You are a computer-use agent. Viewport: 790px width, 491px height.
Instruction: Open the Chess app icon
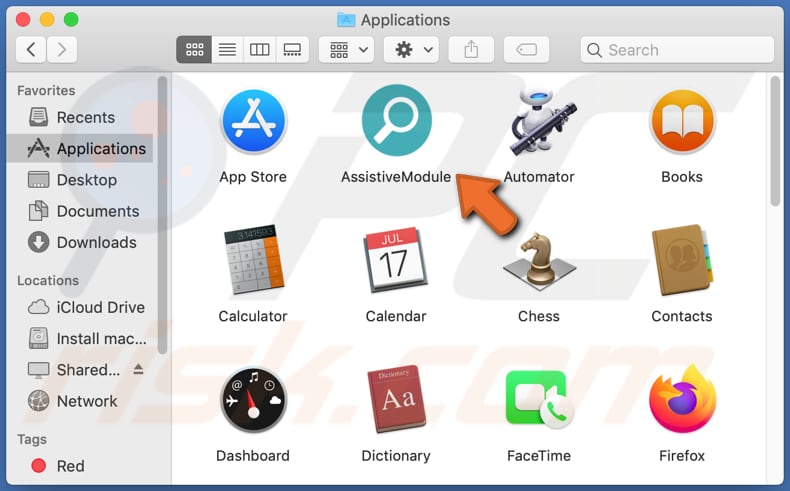coord(539,262)
